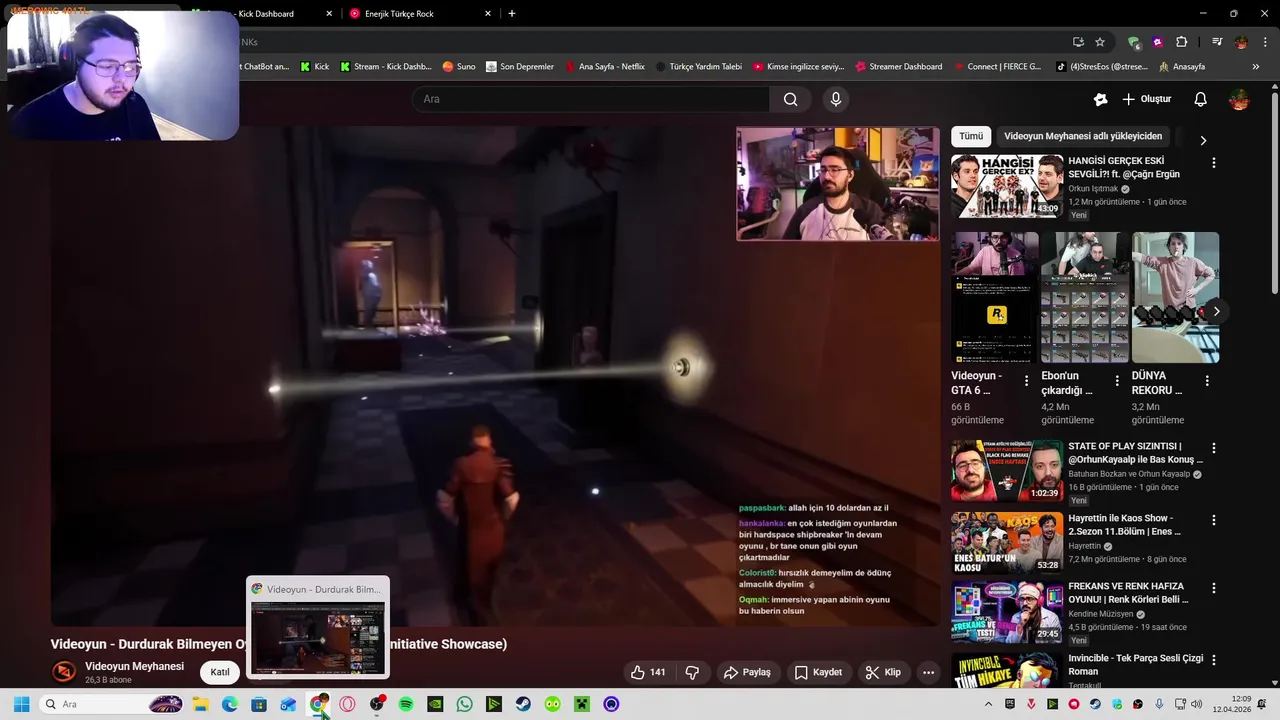Open the Opera GX taskbar icon
The image size is (1280, 720).
click(347, 704)
